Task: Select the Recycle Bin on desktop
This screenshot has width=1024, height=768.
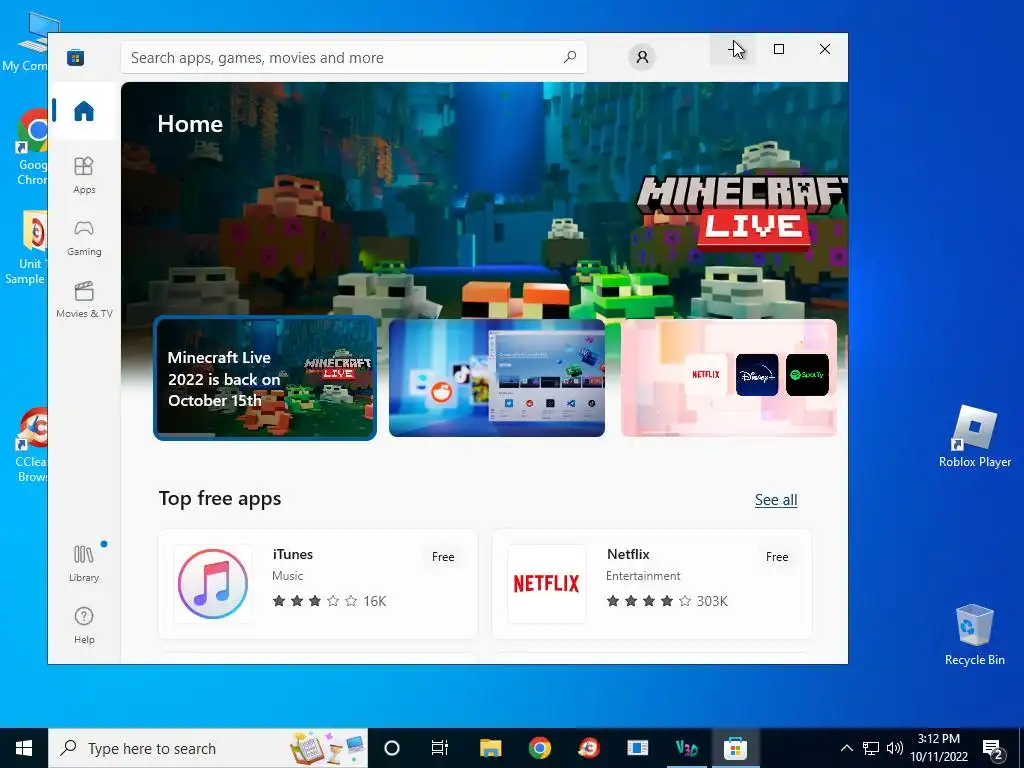Action: pos(975,635)
